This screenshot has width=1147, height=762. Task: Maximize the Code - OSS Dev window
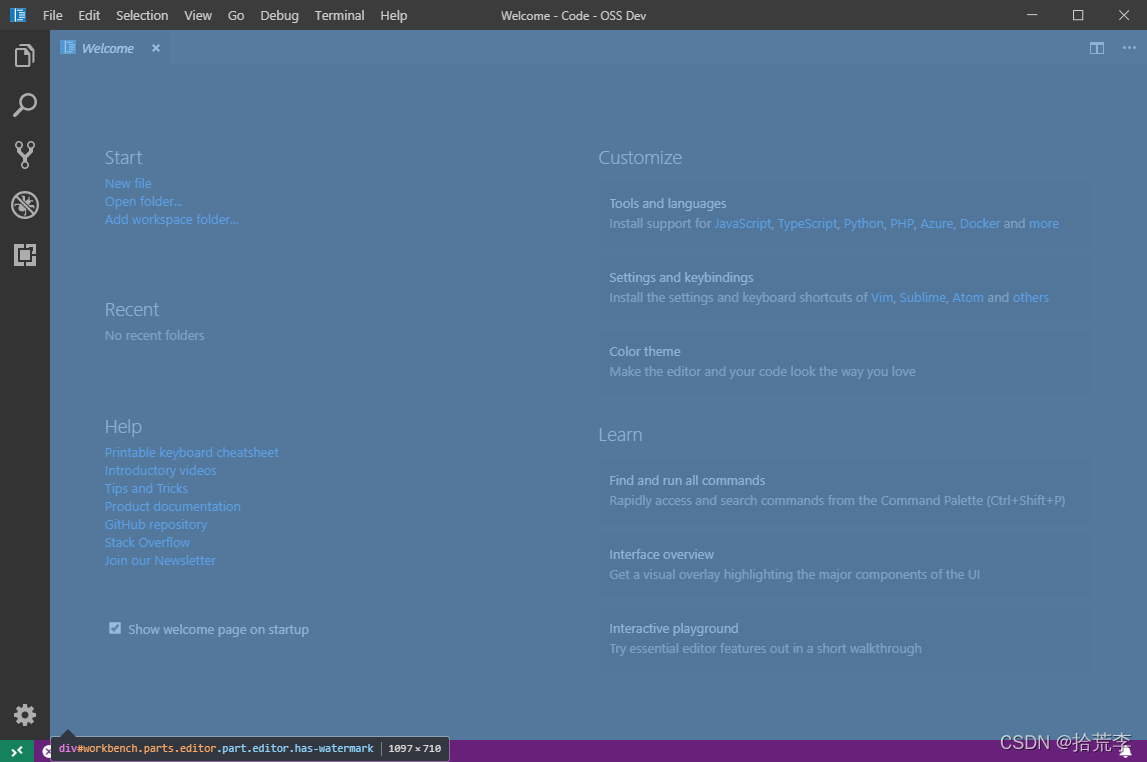pyautogui.click(x=1078, y=15)
